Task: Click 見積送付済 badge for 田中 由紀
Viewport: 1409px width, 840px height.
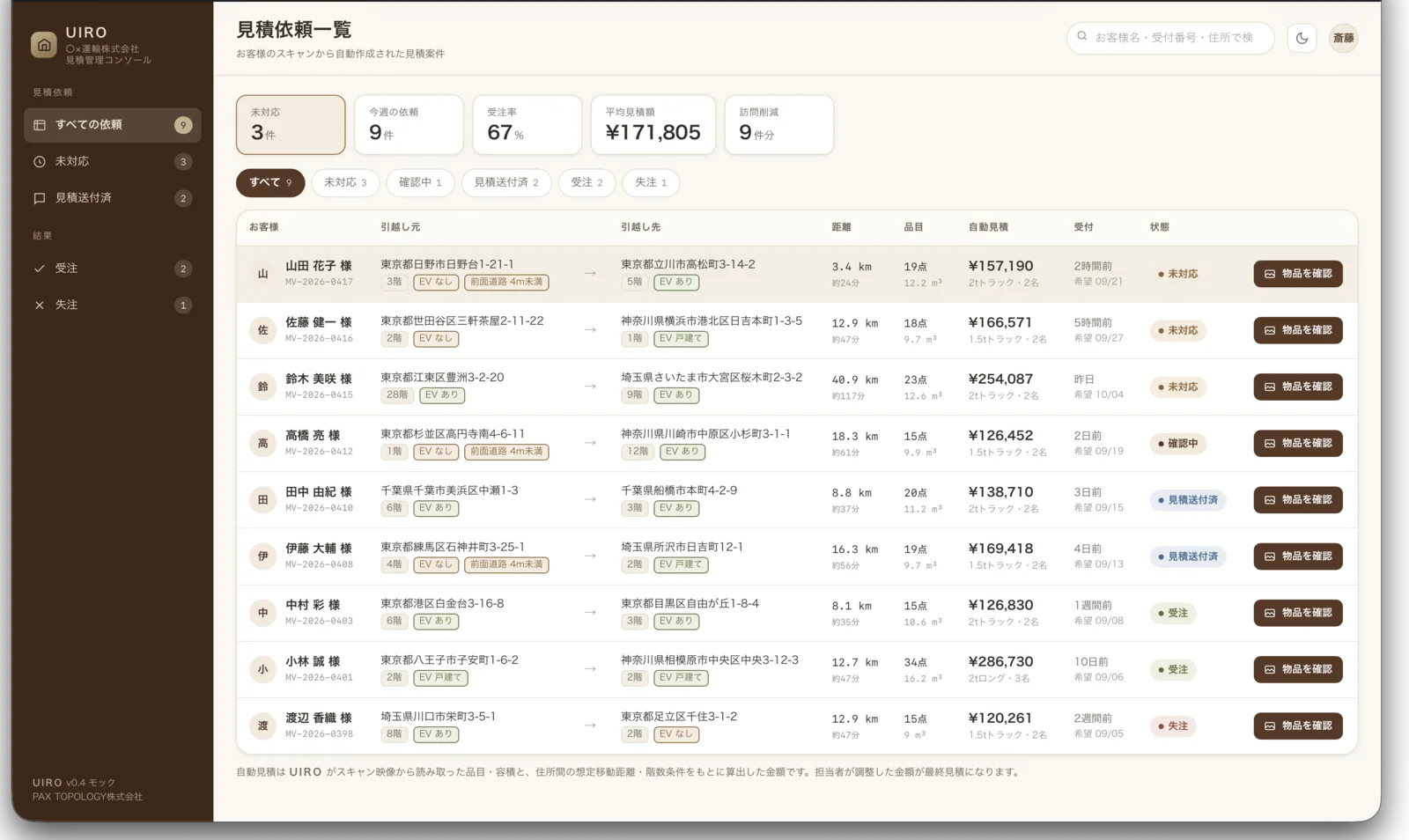Action: pyautogui.click(x=1188, y=500)
